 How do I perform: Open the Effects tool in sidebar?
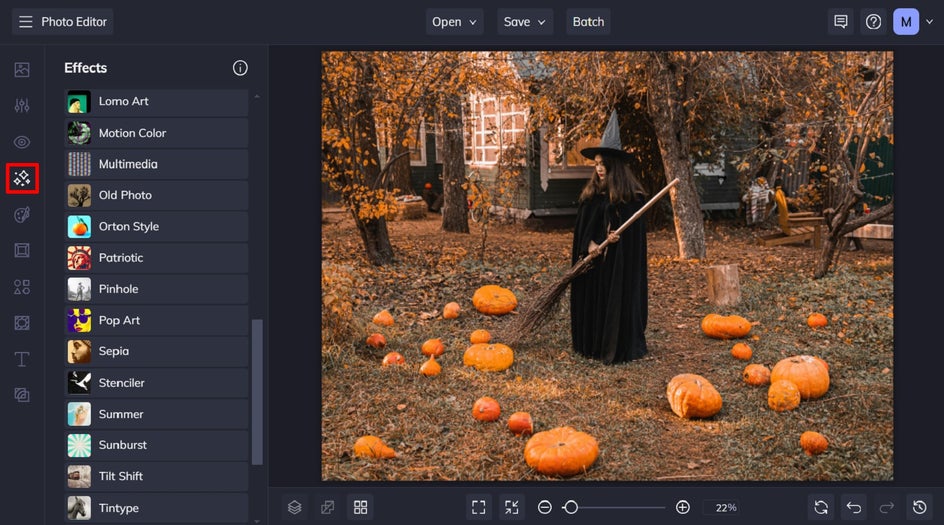point(22,179)
